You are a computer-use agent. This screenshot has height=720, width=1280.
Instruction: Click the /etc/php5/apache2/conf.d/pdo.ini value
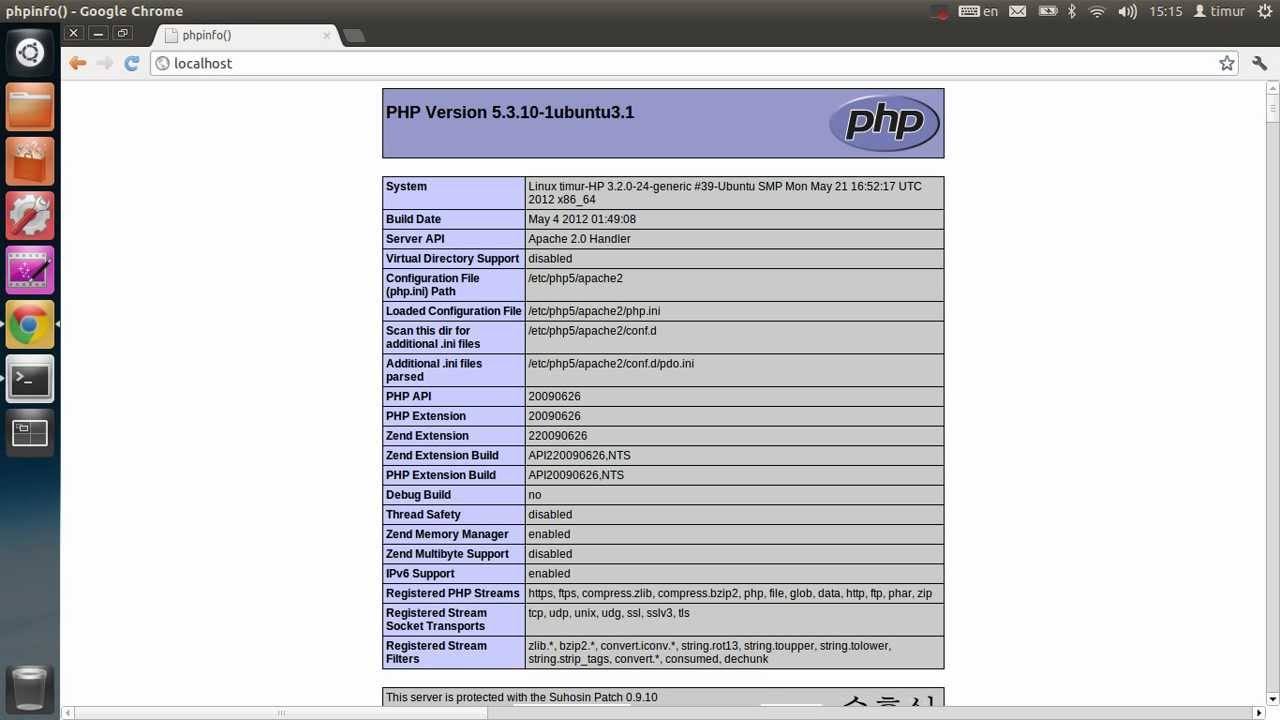click(611, 364)
